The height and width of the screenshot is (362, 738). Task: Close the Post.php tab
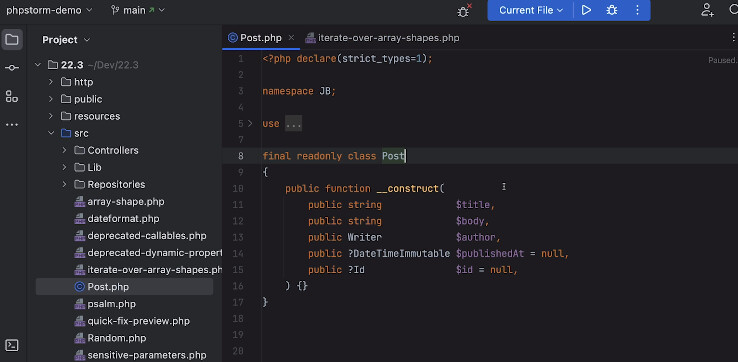click(x=291, y=38)
